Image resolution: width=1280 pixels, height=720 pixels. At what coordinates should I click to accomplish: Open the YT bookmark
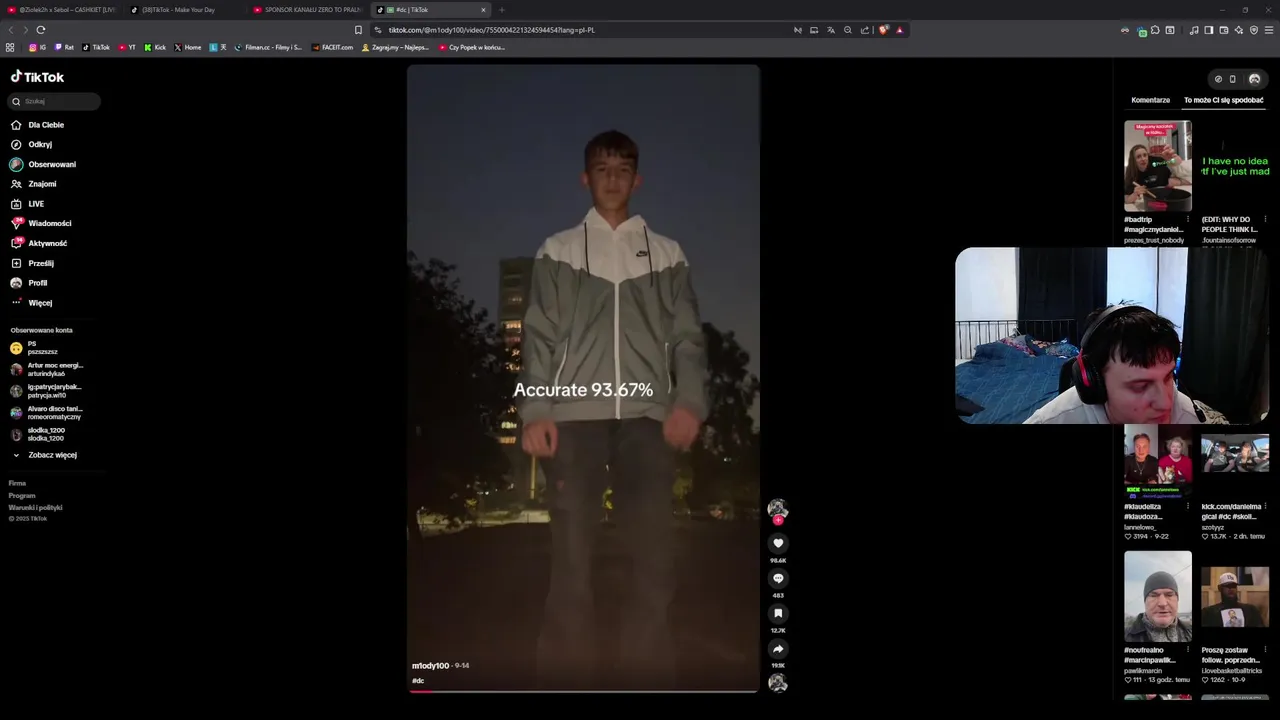click(x=127, y=47)
